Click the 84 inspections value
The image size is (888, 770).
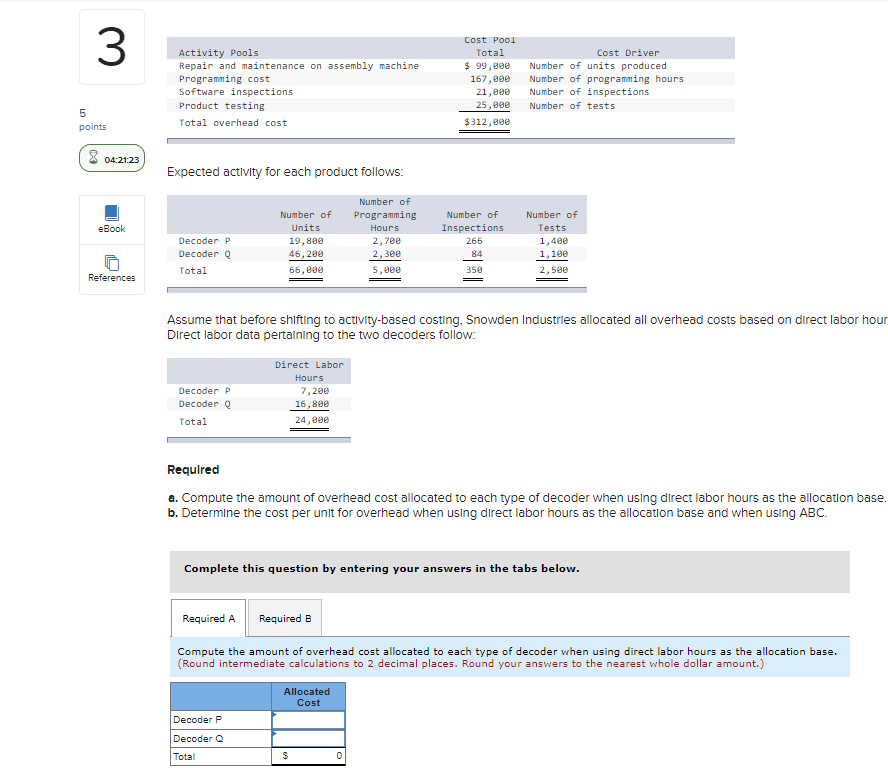pos(477,254)
